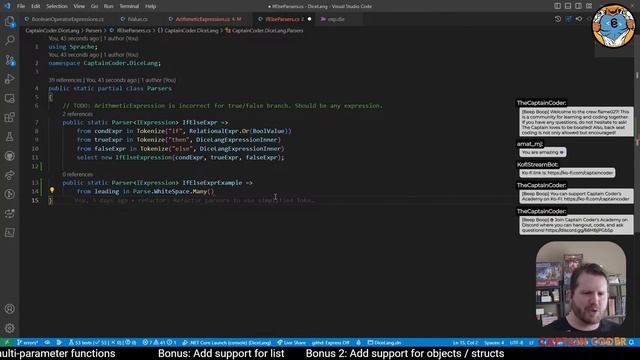
Task: Open the Help menu
Action: tap(151, 6)
